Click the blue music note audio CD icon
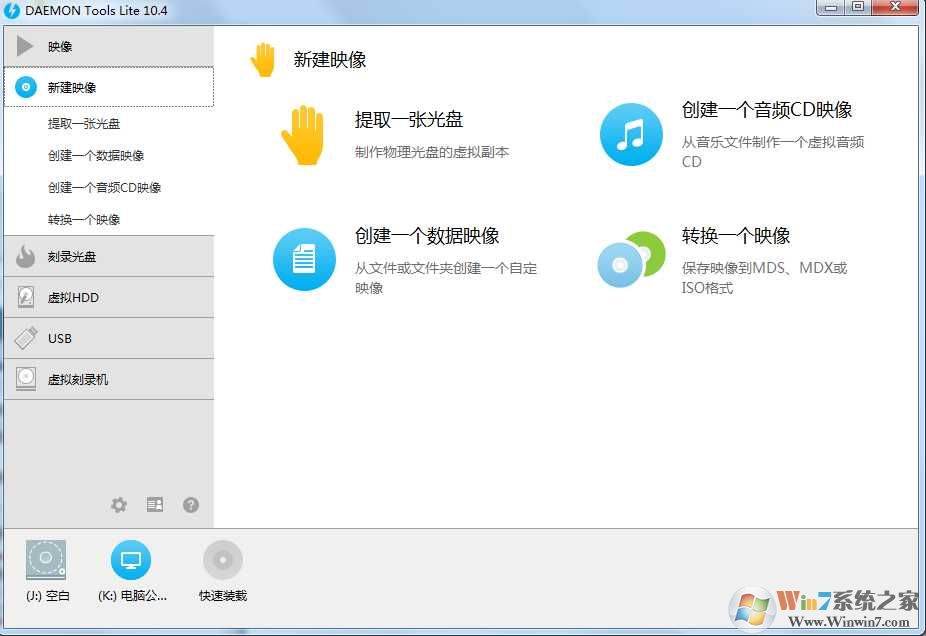Screen dimensions: 926x636 pos(631,135)
